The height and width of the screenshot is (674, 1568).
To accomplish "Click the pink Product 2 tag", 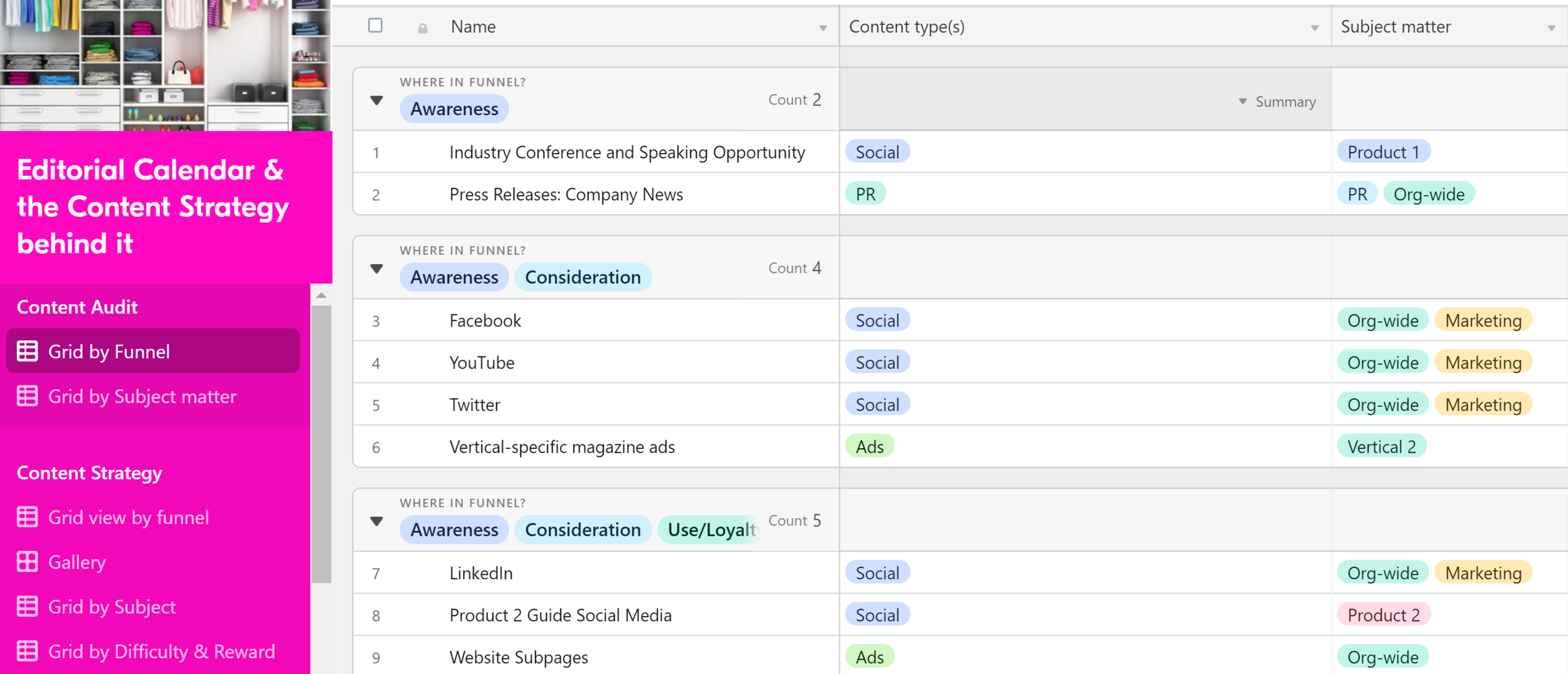I will pyautogui.click(x=1384, y=615).
